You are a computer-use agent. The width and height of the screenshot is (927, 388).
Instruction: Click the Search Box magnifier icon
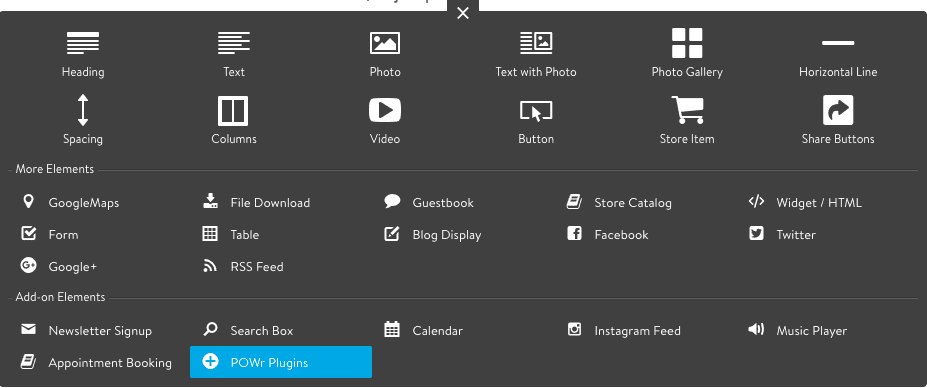(210, 329)
